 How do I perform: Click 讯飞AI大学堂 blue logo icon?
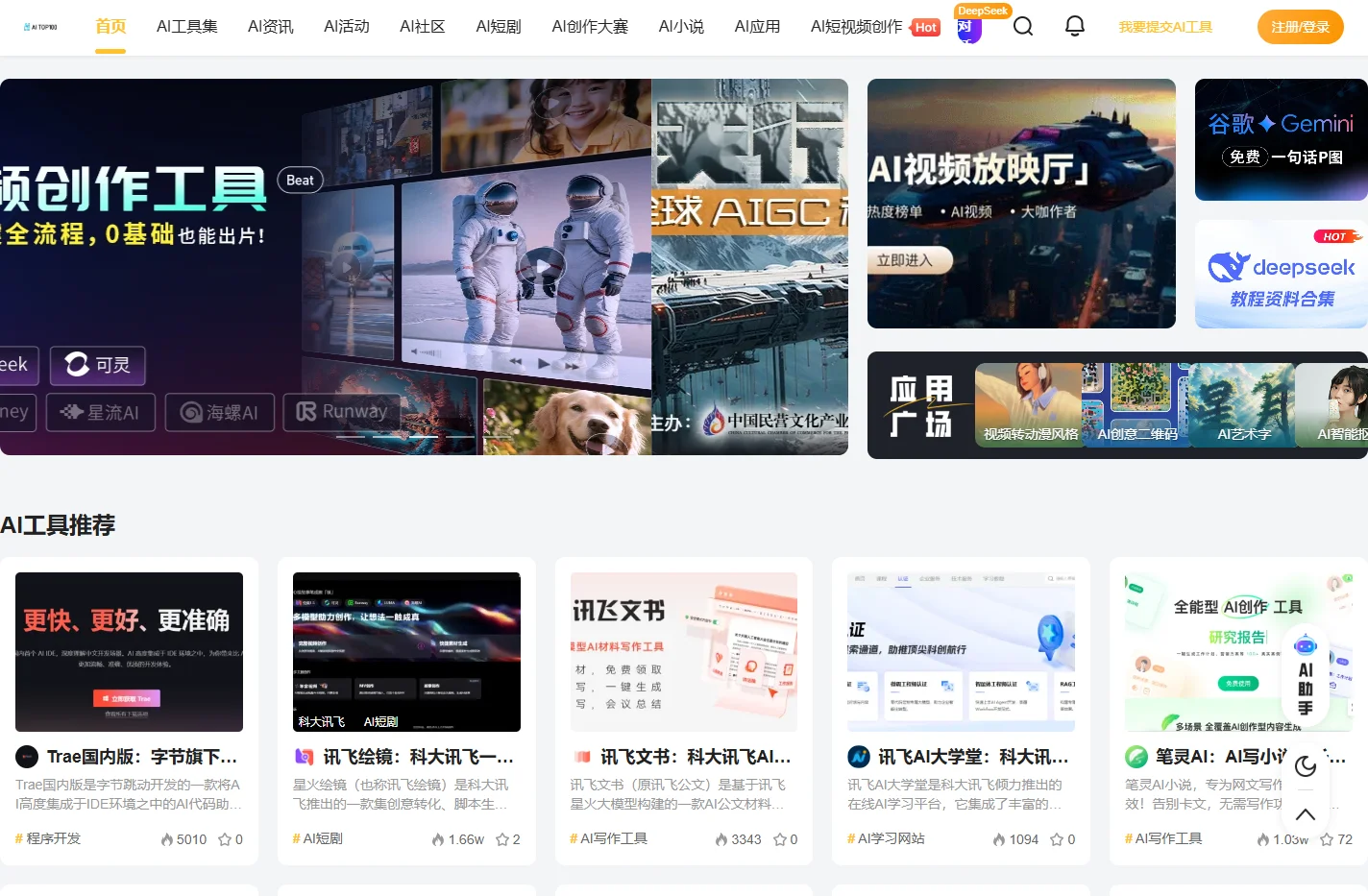tap(859, 757)
